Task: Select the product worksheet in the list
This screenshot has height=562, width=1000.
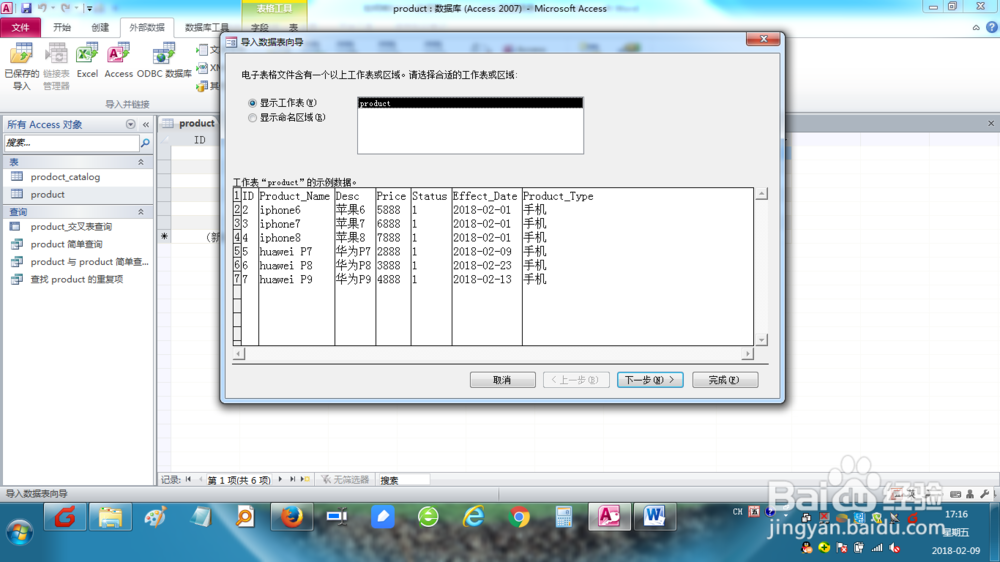Action: [470, 103]
